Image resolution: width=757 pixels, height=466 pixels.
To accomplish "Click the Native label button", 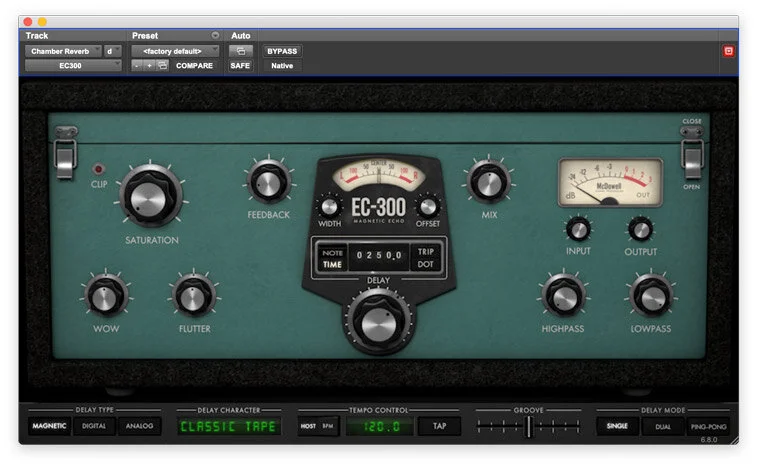I will [282, 66].
